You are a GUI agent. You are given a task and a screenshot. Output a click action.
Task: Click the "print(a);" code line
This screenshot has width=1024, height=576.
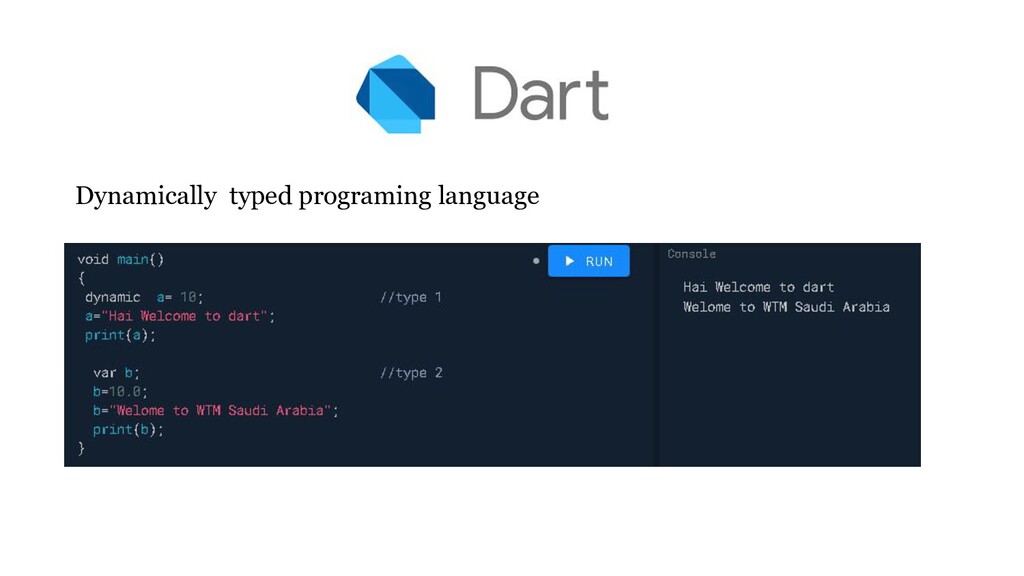click(x=120, y=335)
